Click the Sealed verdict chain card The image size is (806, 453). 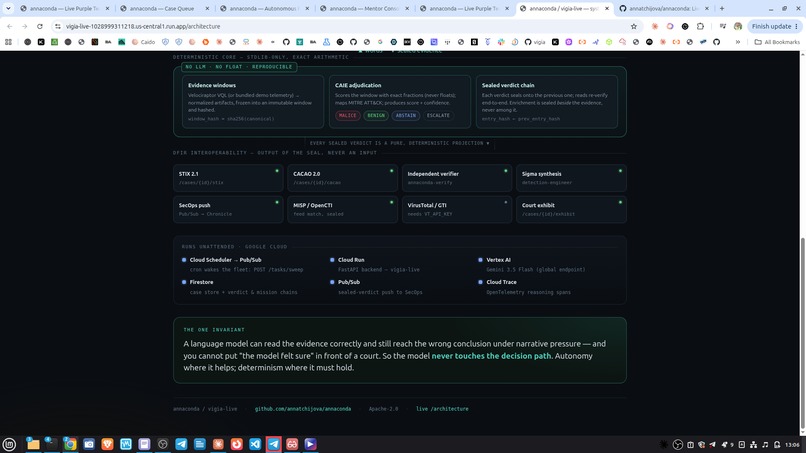pyautogui.click(x=547, y=102)
